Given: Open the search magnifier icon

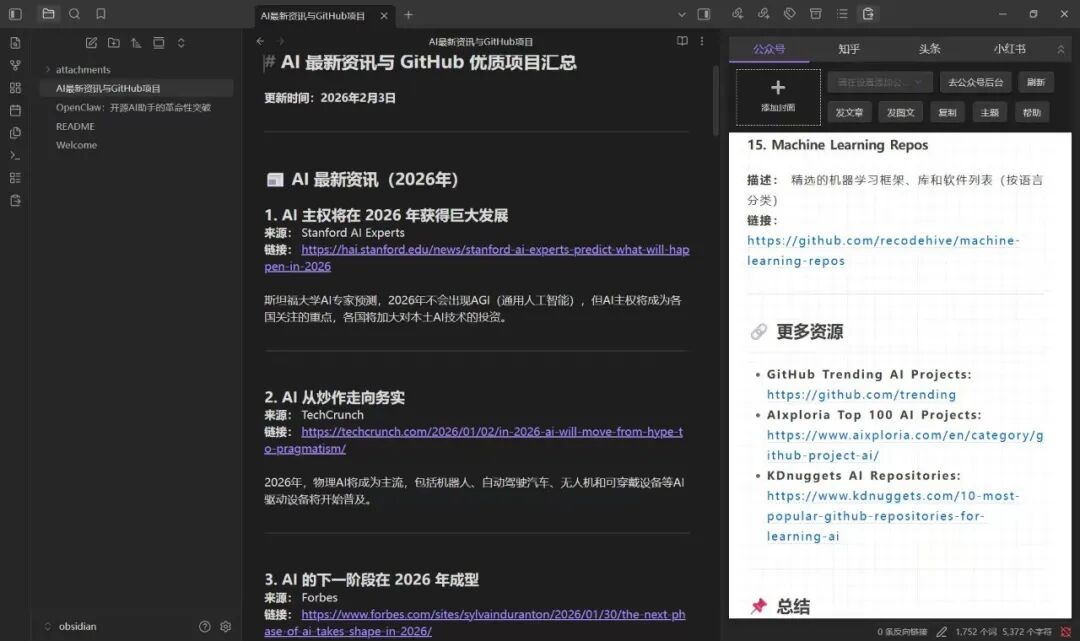Looking at the screenshot, I should [75, 14].
